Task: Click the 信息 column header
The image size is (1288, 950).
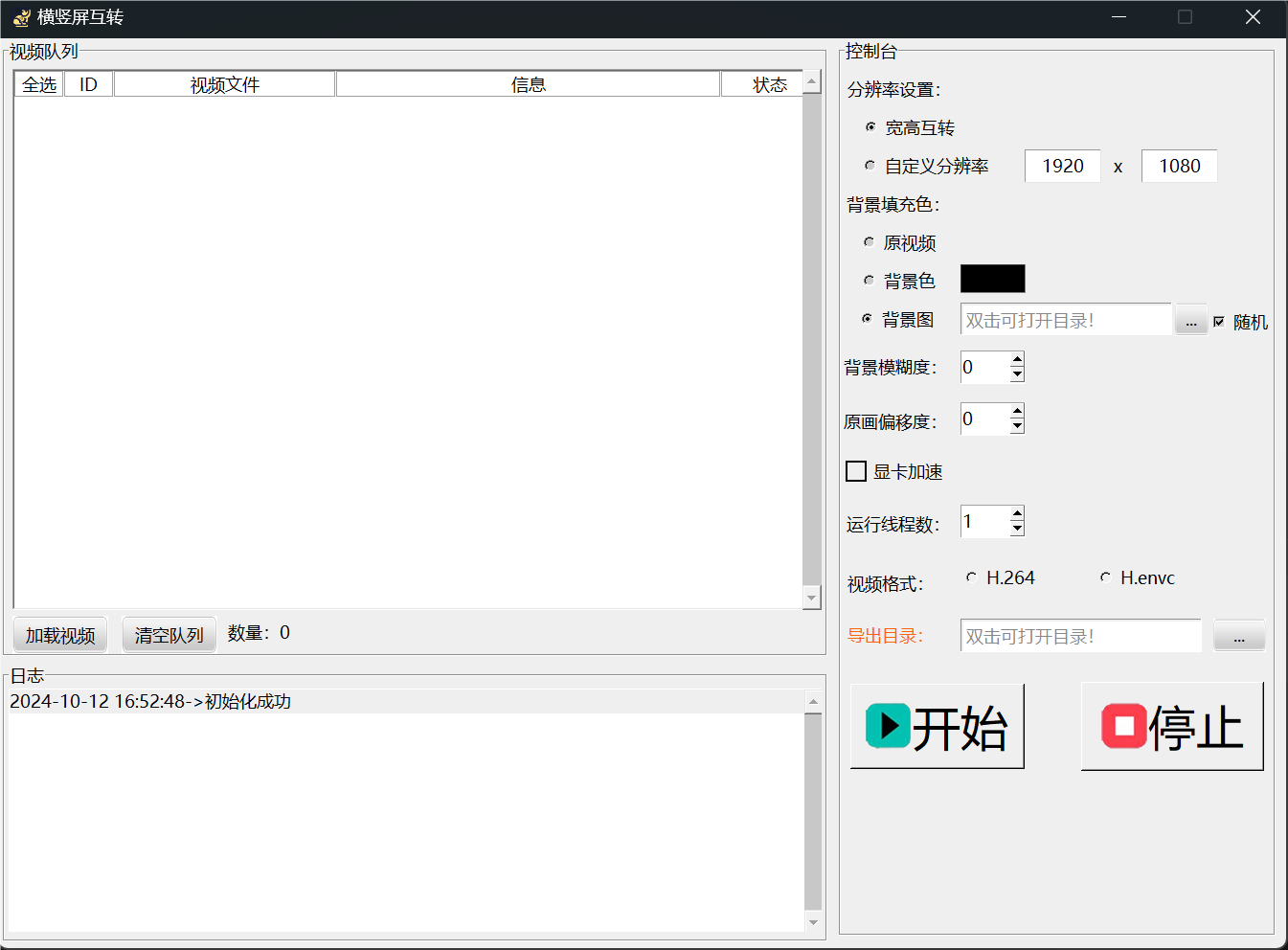Action: 528,84
